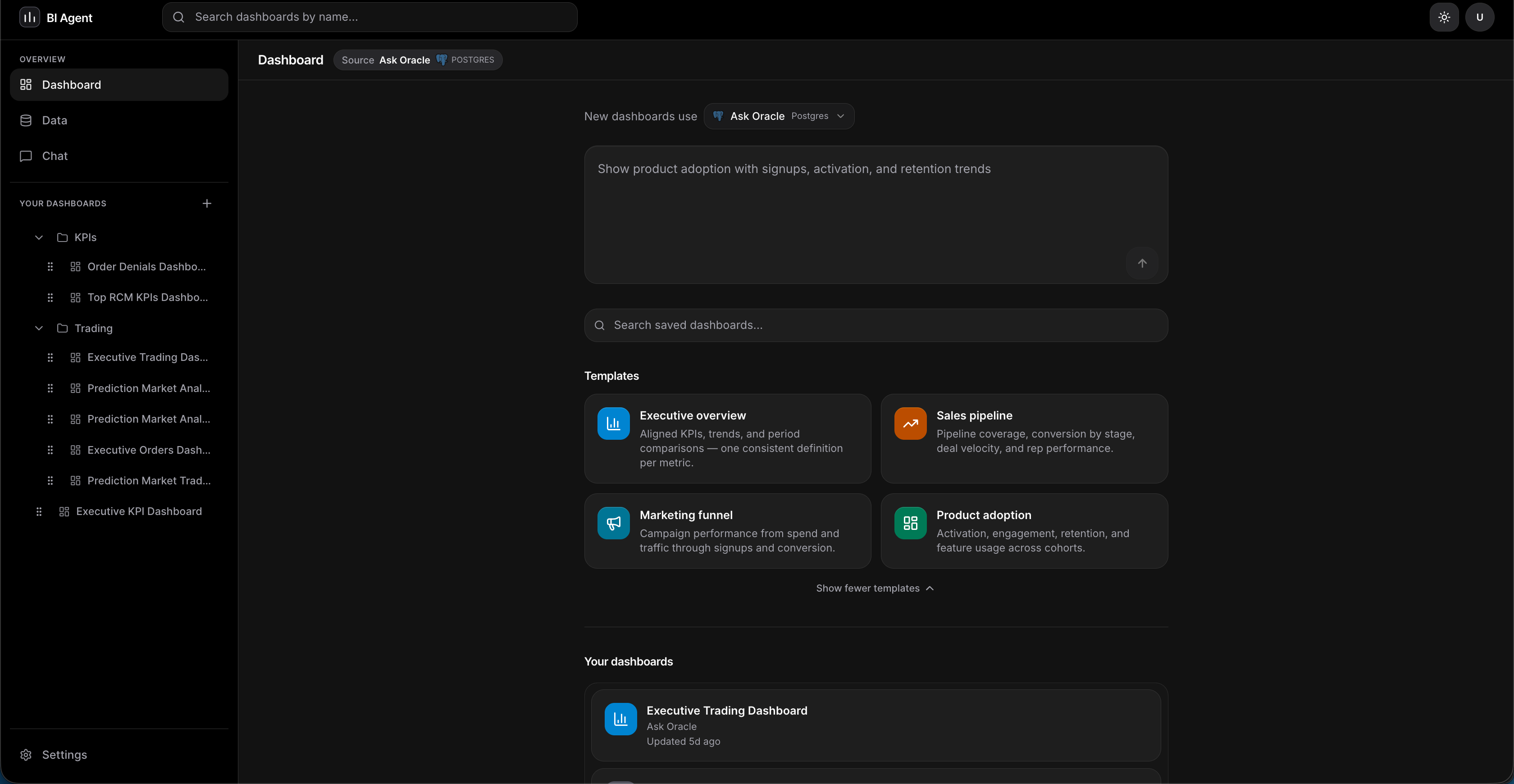The width and height of the screenshot is (1514, 784).
Task: Click drag handle beside Prediction Market Trading
Action: 50,481
